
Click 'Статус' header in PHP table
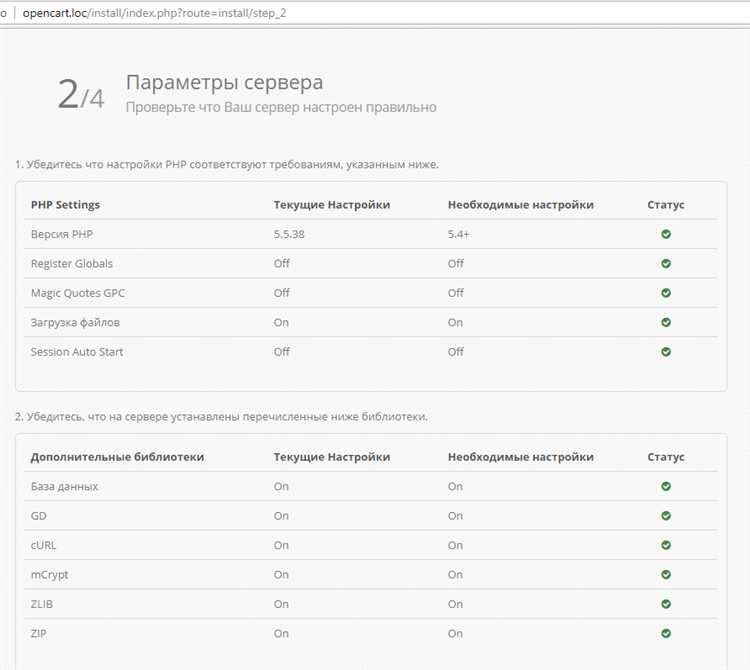[666, 205]
